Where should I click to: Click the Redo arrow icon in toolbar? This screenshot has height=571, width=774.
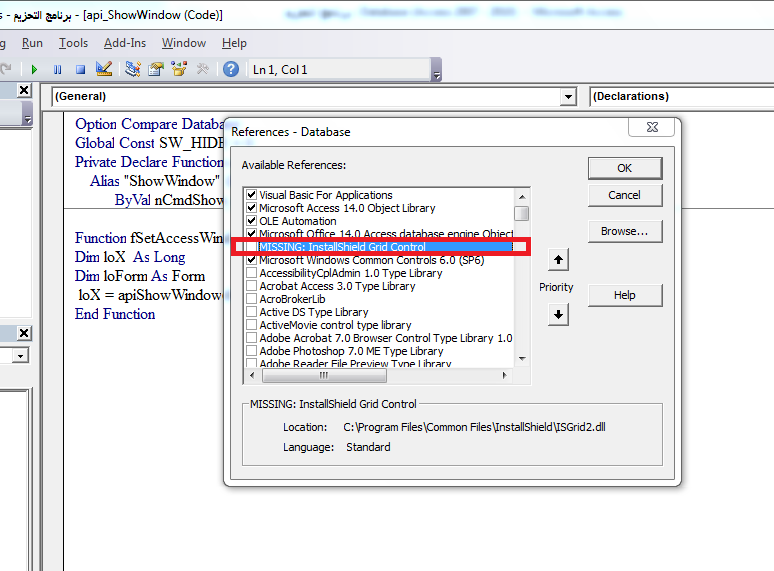(x=6, y=69)
